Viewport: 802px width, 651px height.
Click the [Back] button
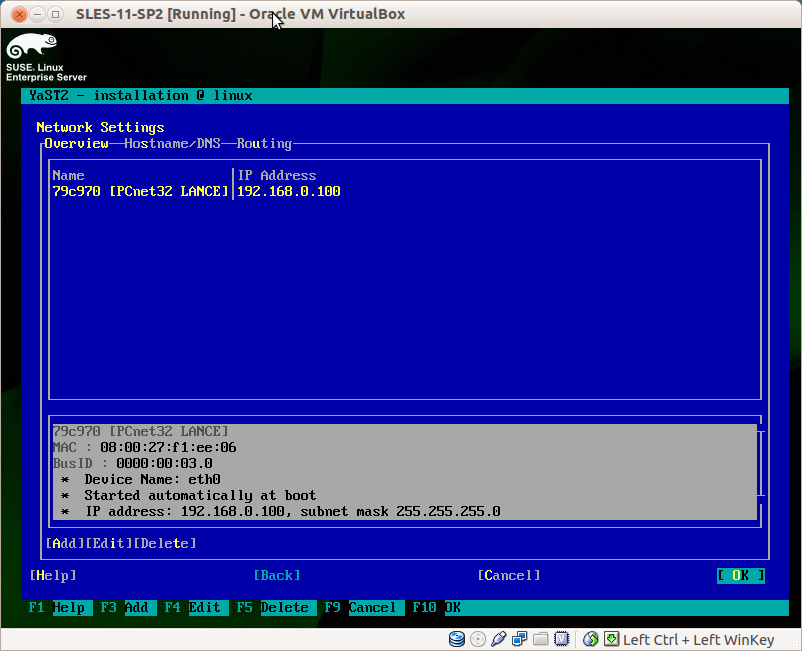click(x=277, y=575)
